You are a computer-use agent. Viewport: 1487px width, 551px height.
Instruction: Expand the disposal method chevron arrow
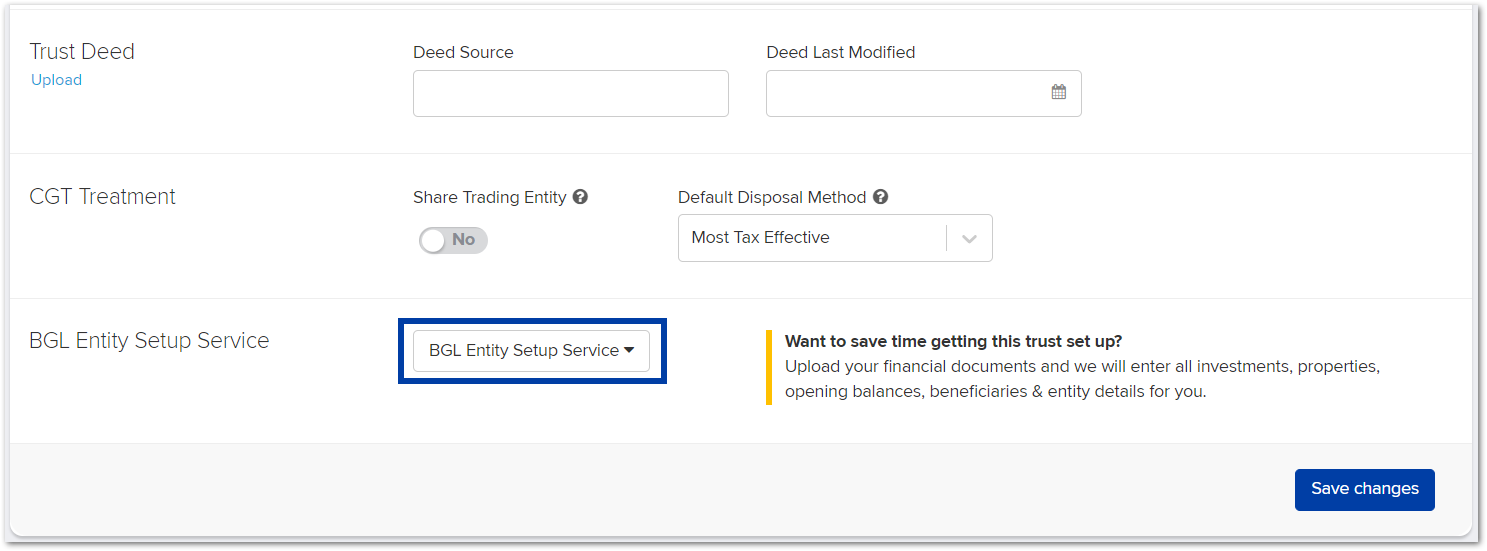pyautogui.click(x=969, y=239)
